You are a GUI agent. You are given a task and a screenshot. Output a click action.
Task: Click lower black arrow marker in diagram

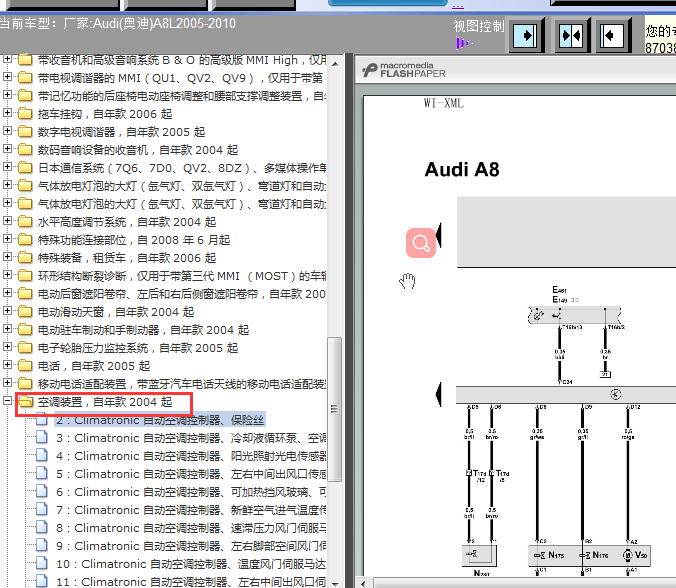tap(438, 394)
